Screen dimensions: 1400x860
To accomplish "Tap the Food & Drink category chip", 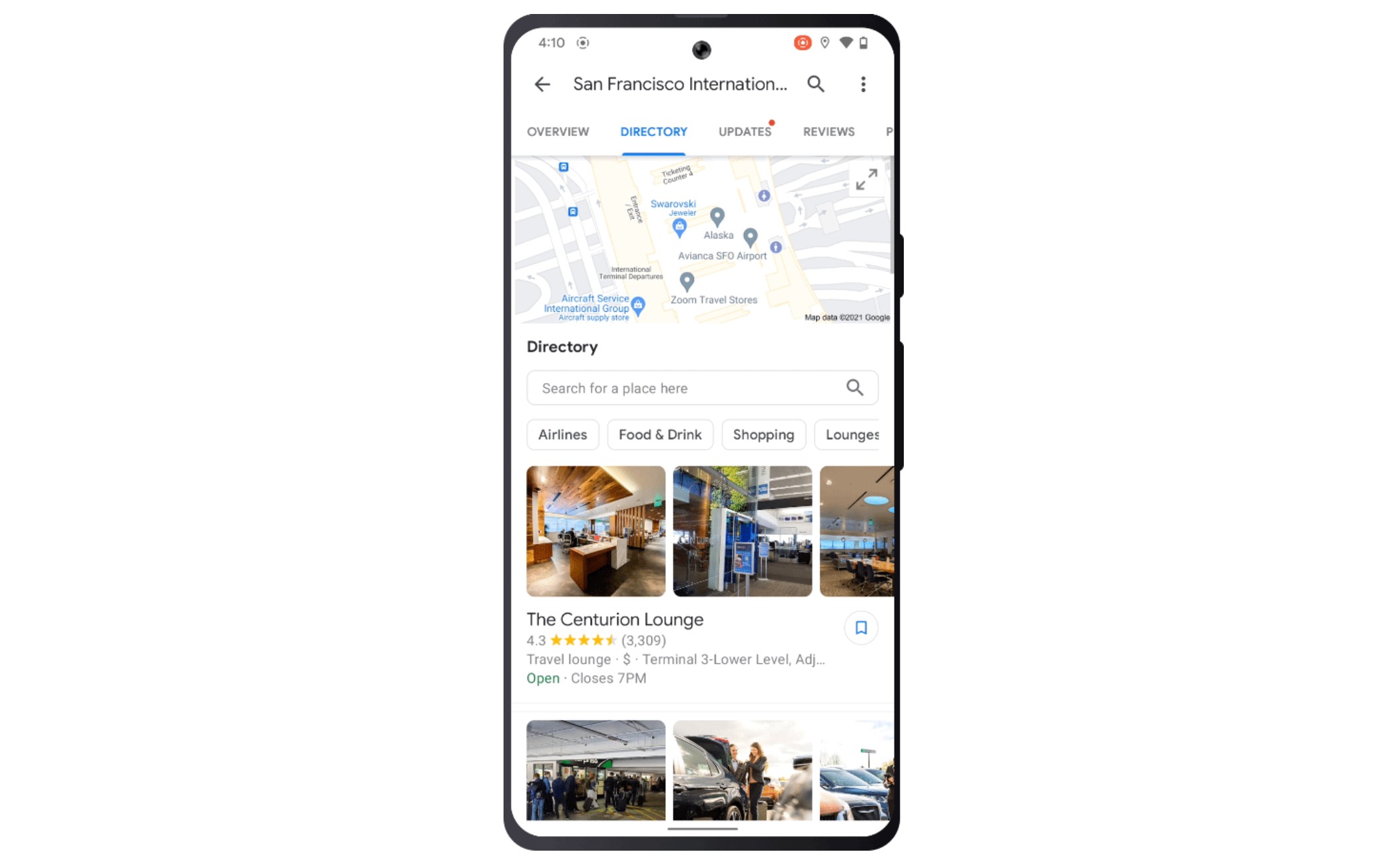I will point(660,434).
